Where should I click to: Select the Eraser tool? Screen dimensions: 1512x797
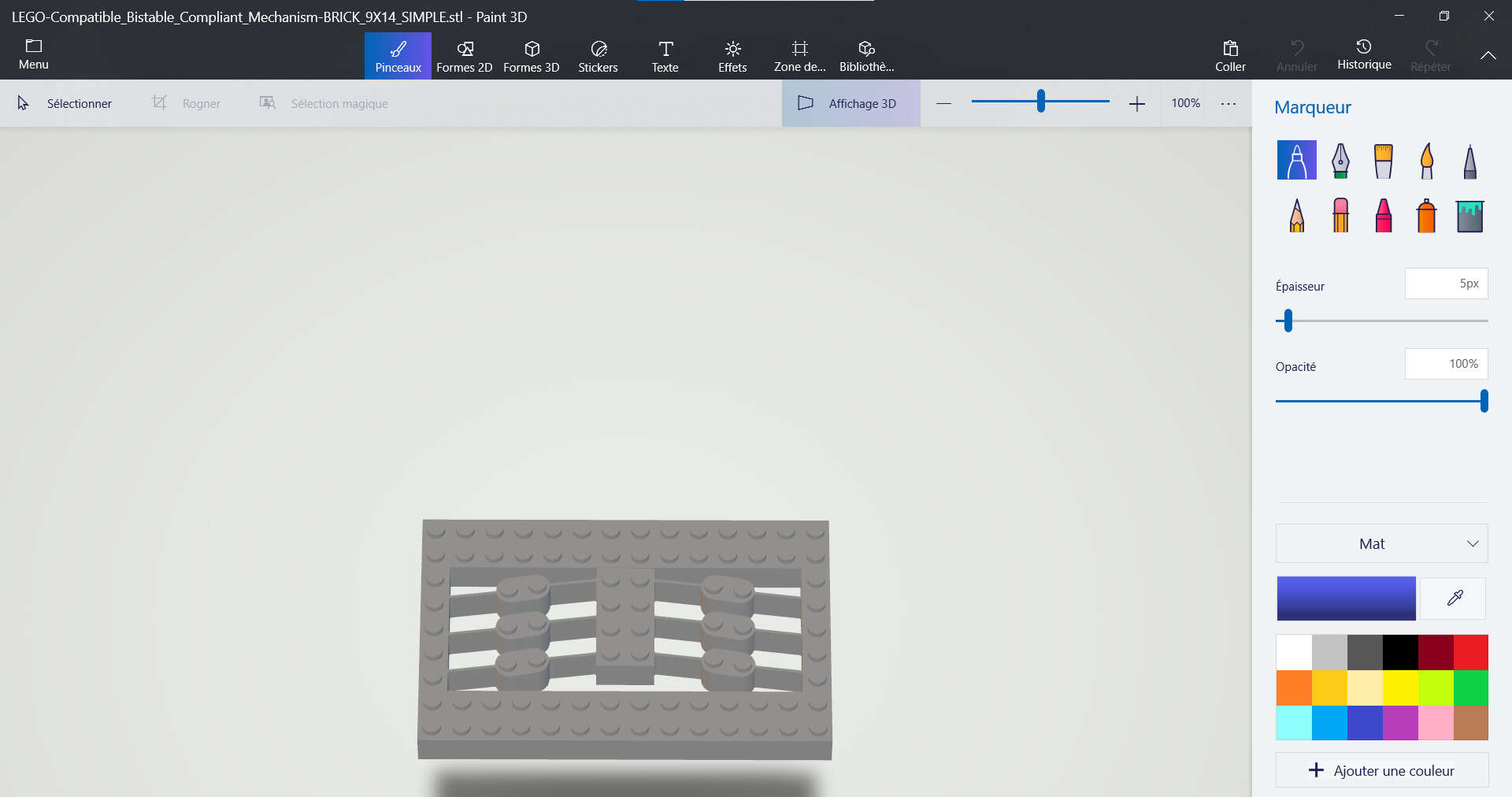(1340, 214)
